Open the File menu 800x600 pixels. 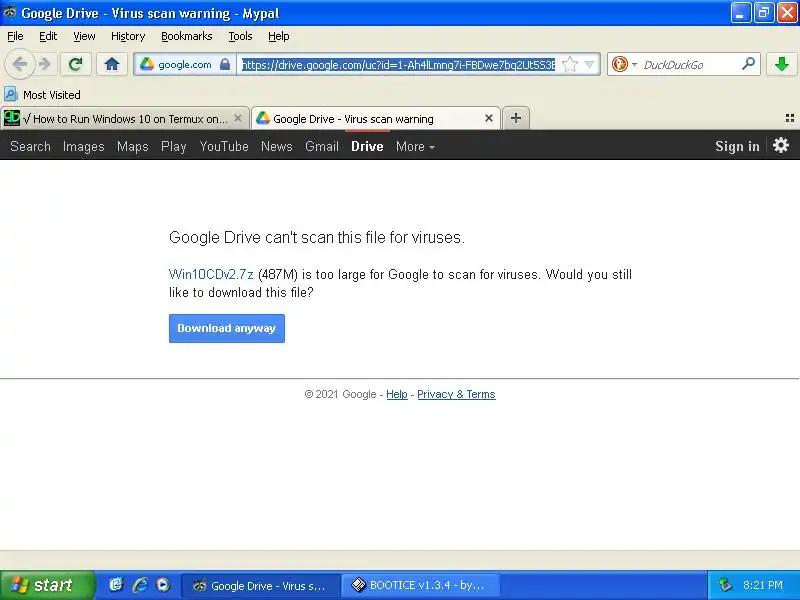15,36
